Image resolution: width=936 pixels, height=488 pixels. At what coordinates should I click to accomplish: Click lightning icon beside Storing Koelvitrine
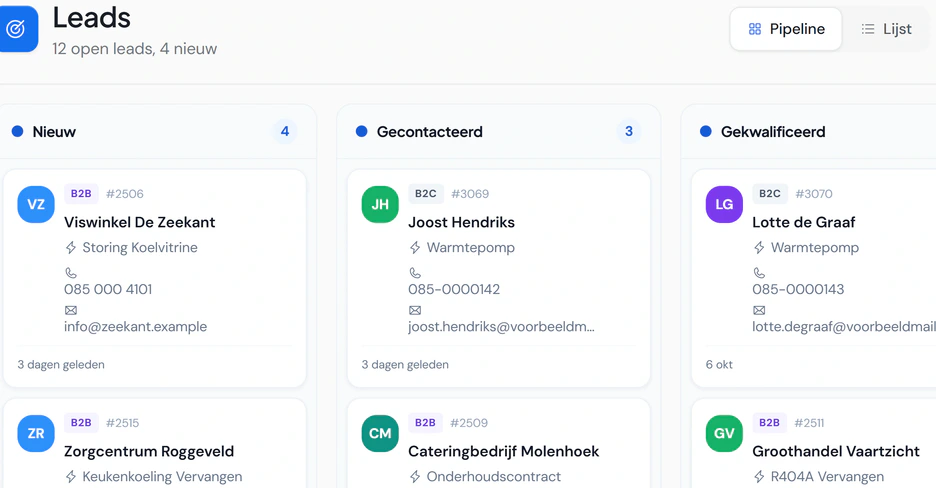click(x=71, y=248)
